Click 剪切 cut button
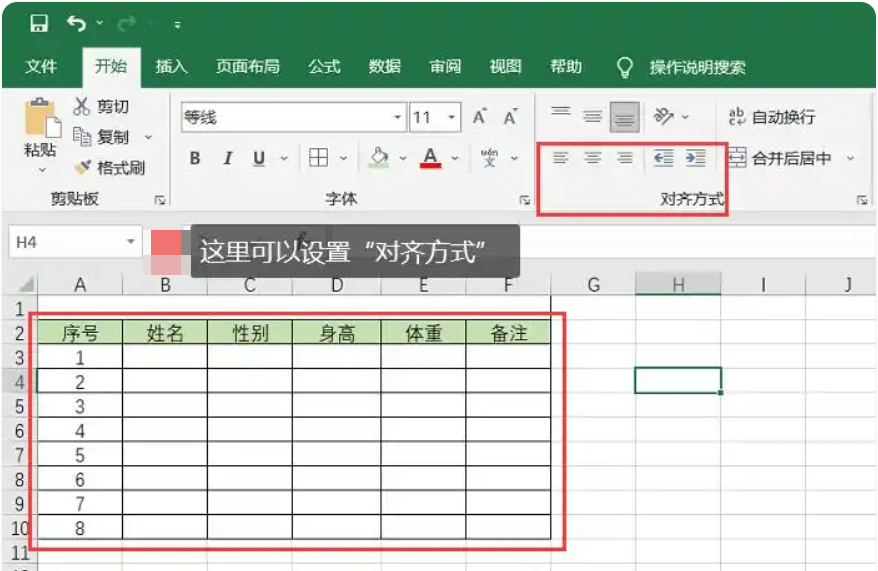This screenshot has width=878, height=571. [x=101, y=106]
